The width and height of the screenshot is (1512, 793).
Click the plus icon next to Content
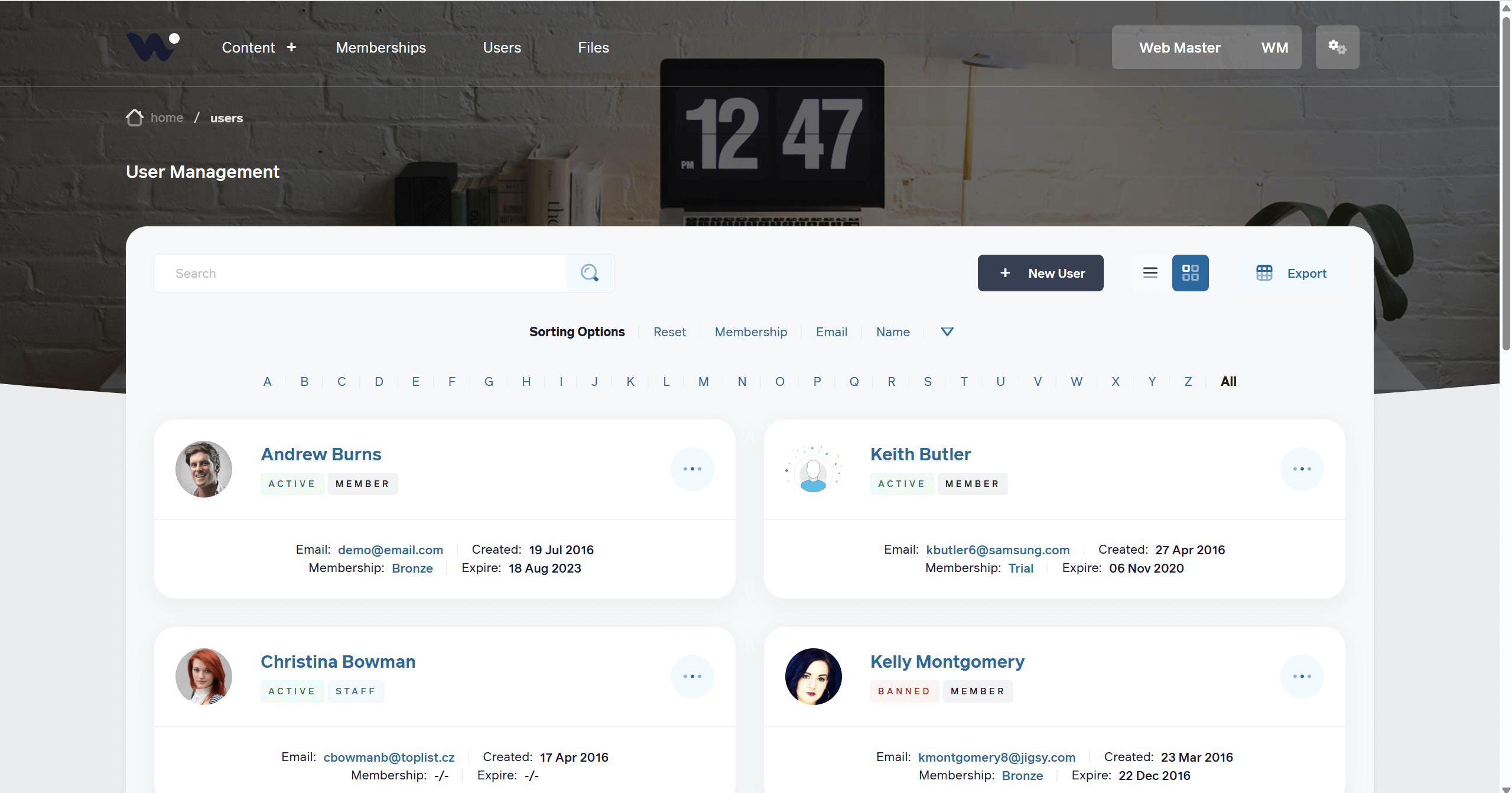point(292,47)
